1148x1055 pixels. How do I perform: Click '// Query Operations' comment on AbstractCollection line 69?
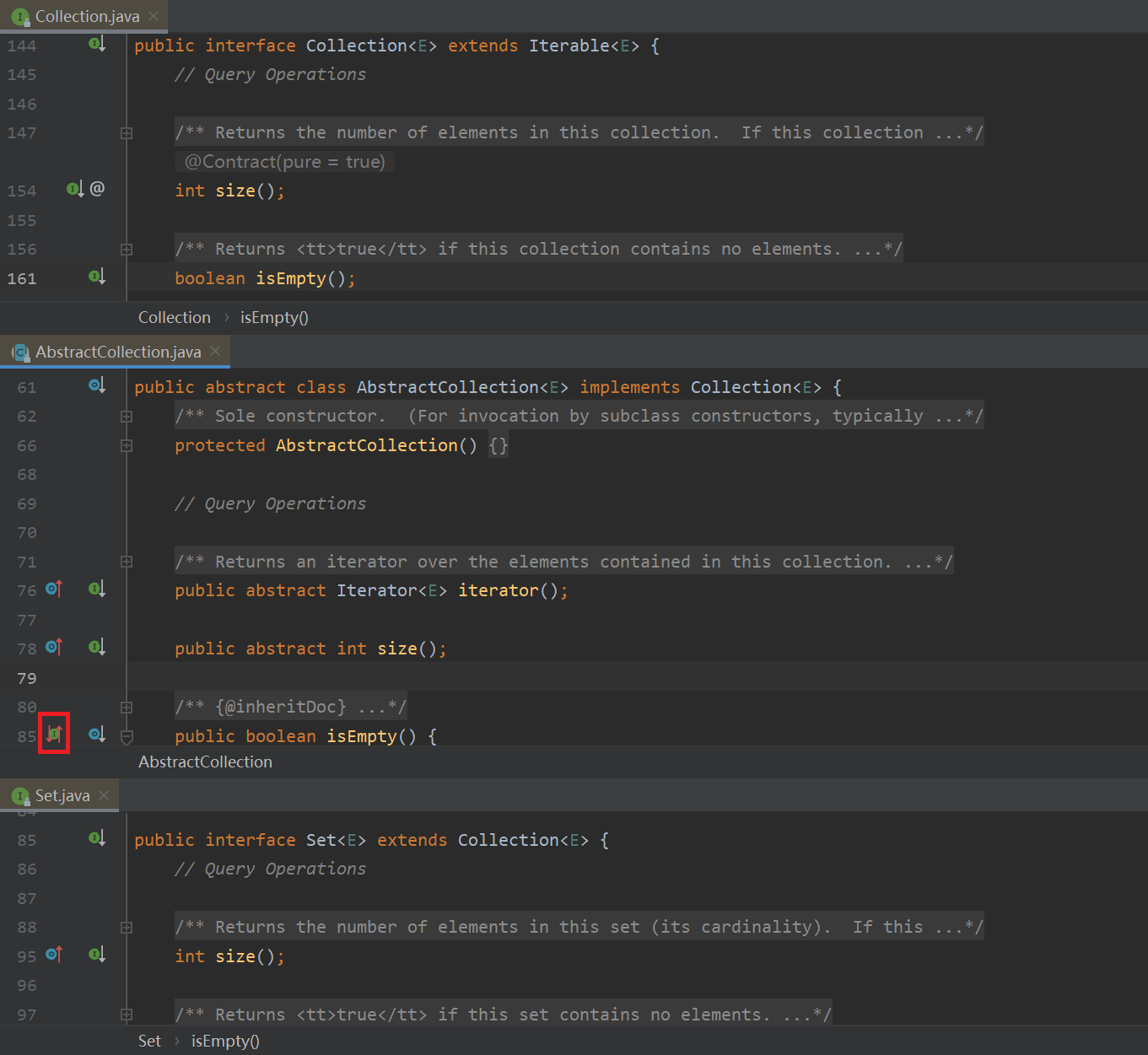pos(271,503)
